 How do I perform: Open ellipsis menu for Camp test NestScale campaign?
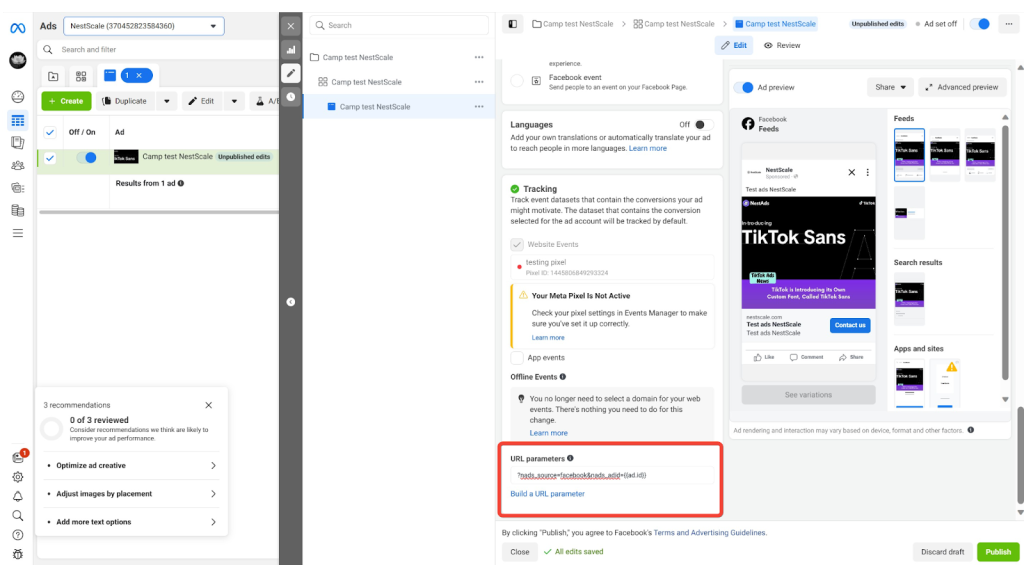pyautogui.click(x=479, y=57)
